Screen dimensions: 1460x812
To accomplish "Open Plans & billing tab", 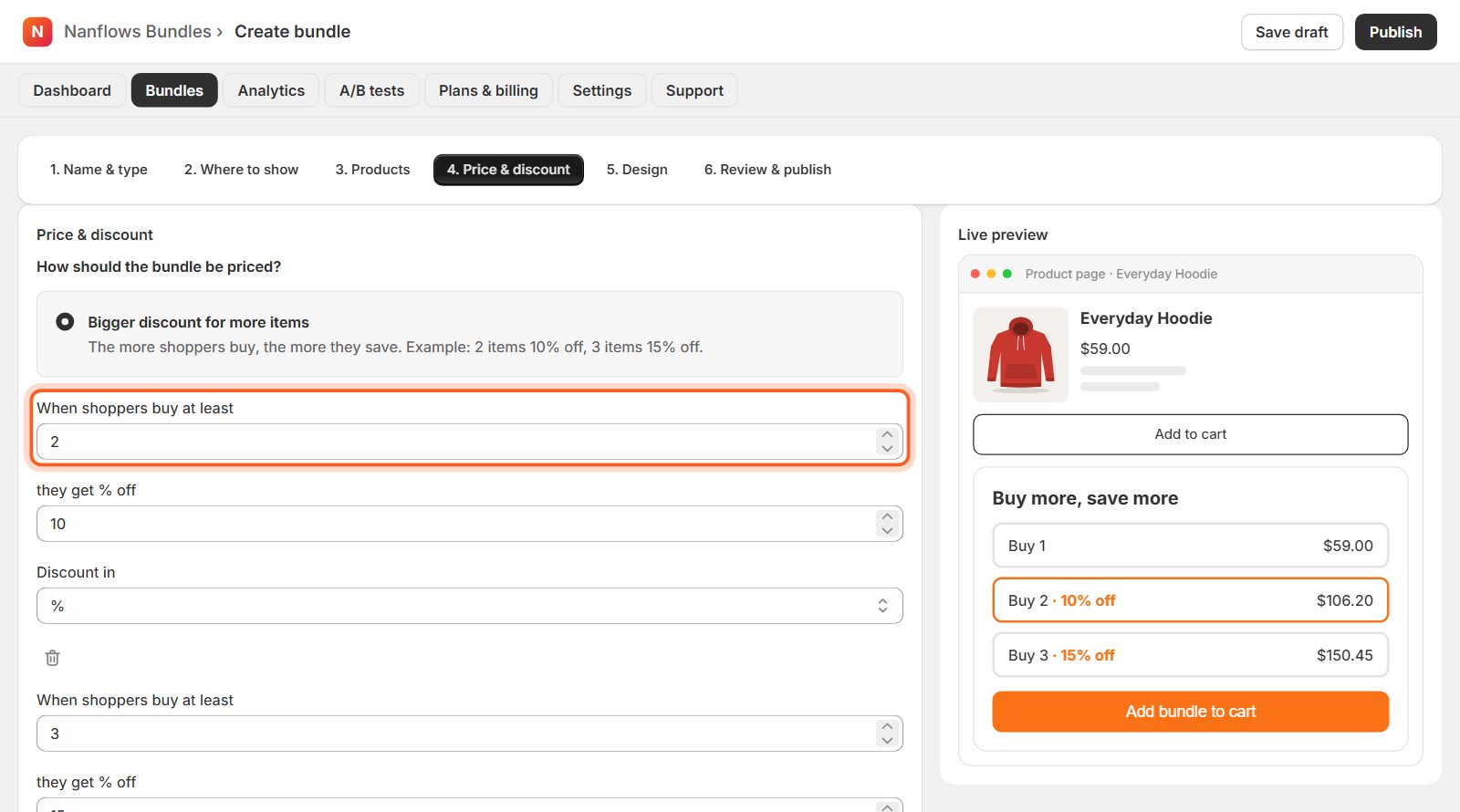I will (x=488, y=90).
